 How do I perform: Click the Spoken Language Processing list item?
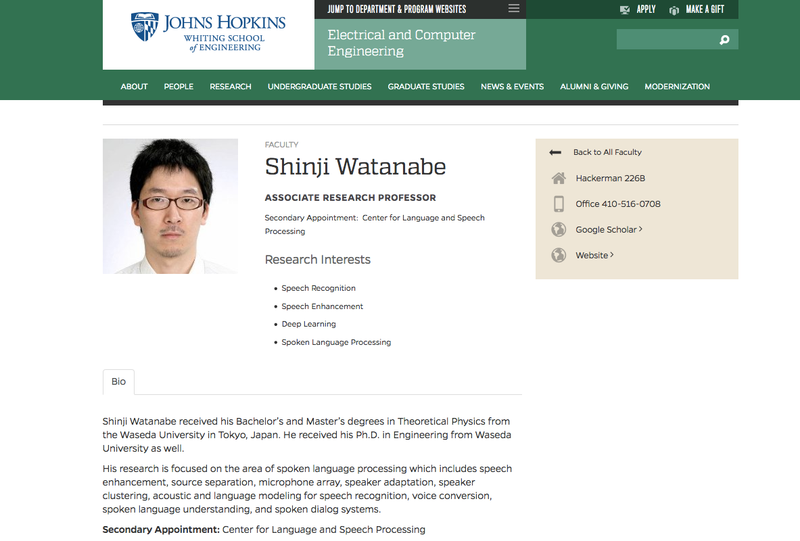click(x=336, y=342)
